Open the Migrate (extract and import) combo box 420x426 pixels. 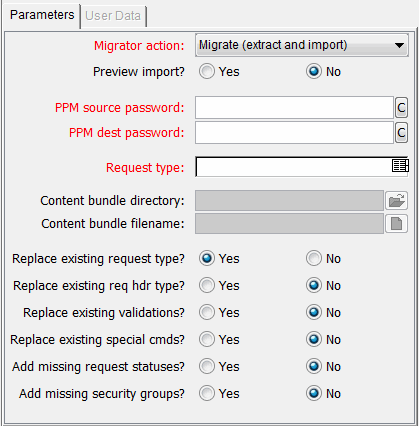[x=302, y=45]
